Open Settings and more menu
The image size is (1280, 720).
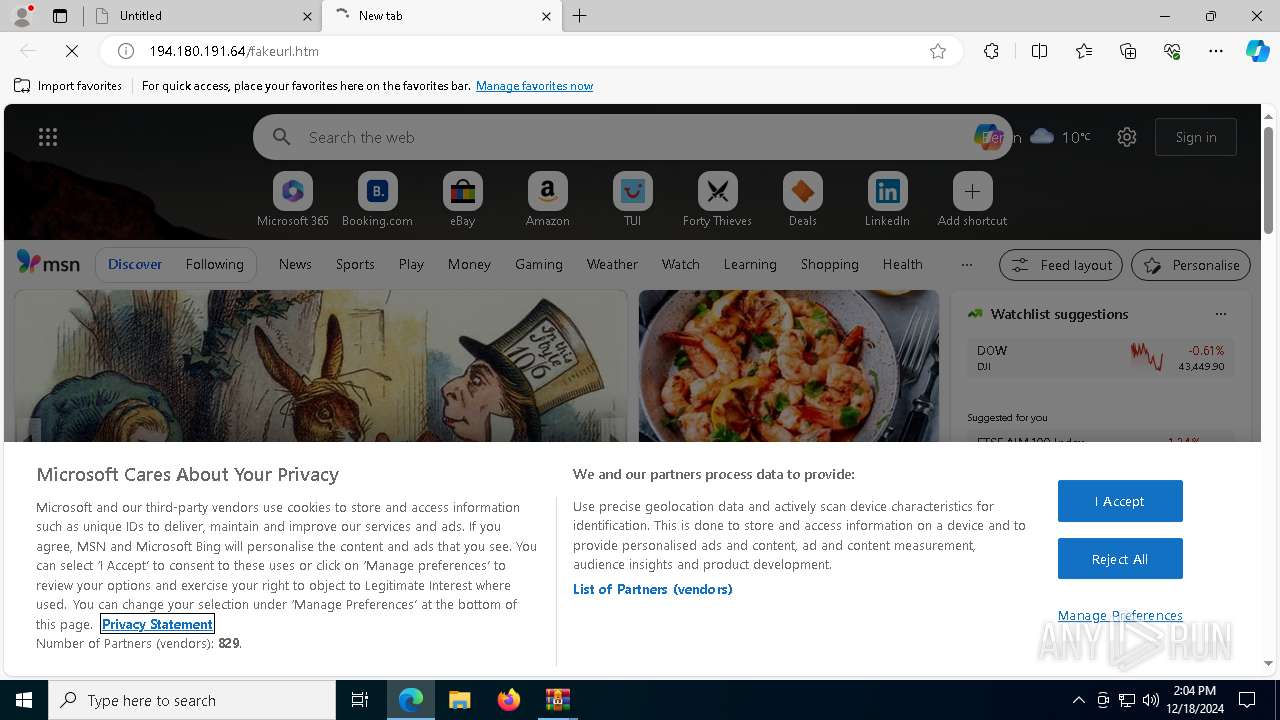click(x=1216, y=51)
